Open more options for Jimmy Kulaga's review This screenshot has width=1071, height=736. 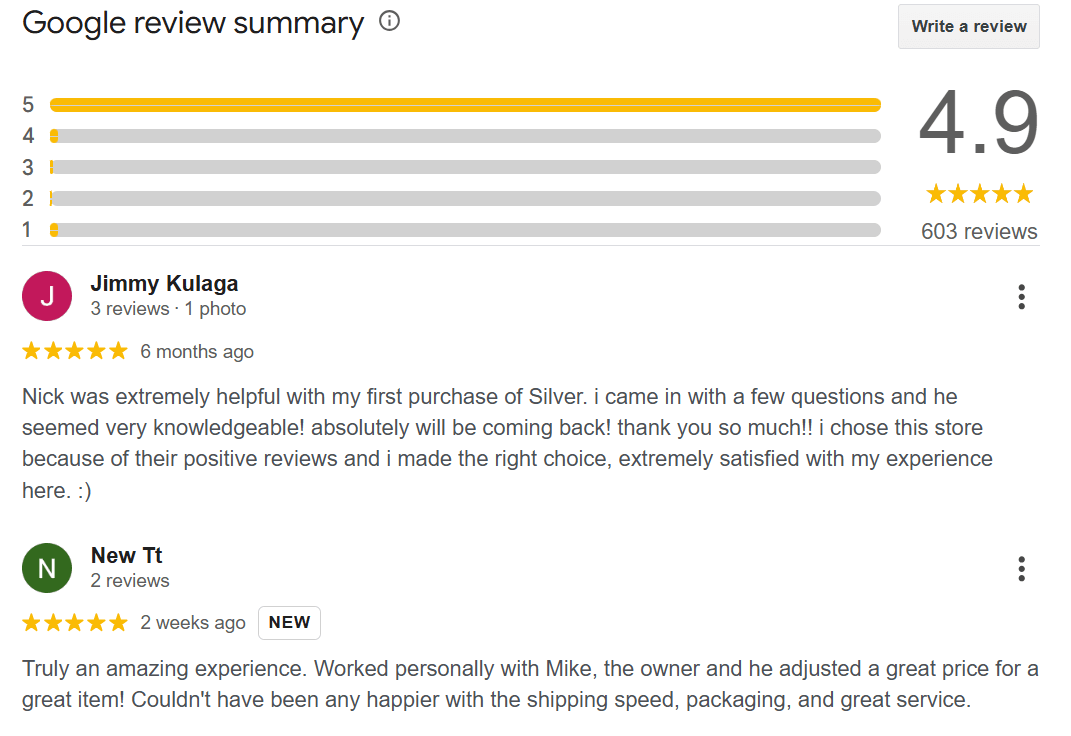(1021, 297)
